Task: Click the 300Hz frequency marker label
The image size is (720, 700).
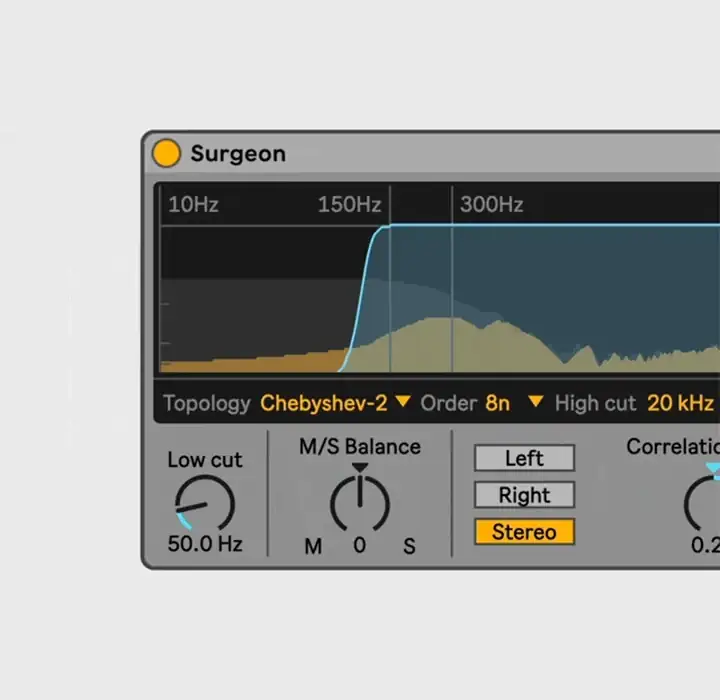Action: pos(491,204)
